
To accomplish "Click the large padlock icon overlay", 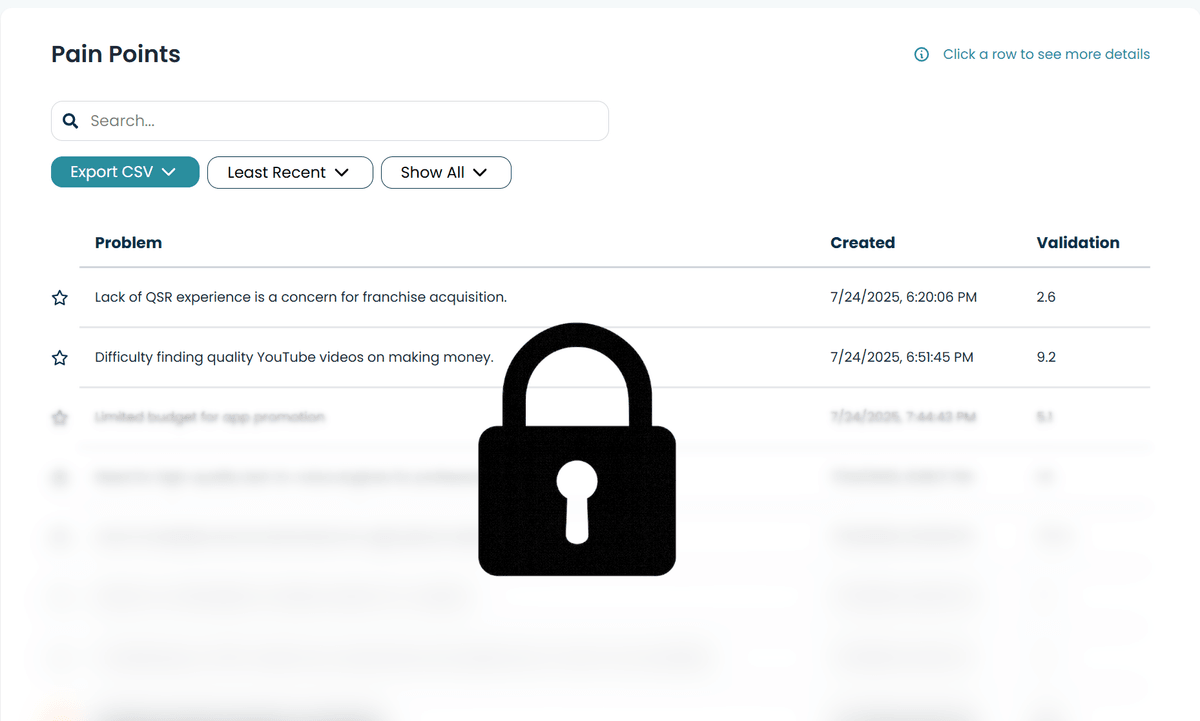I will [577, 450].
